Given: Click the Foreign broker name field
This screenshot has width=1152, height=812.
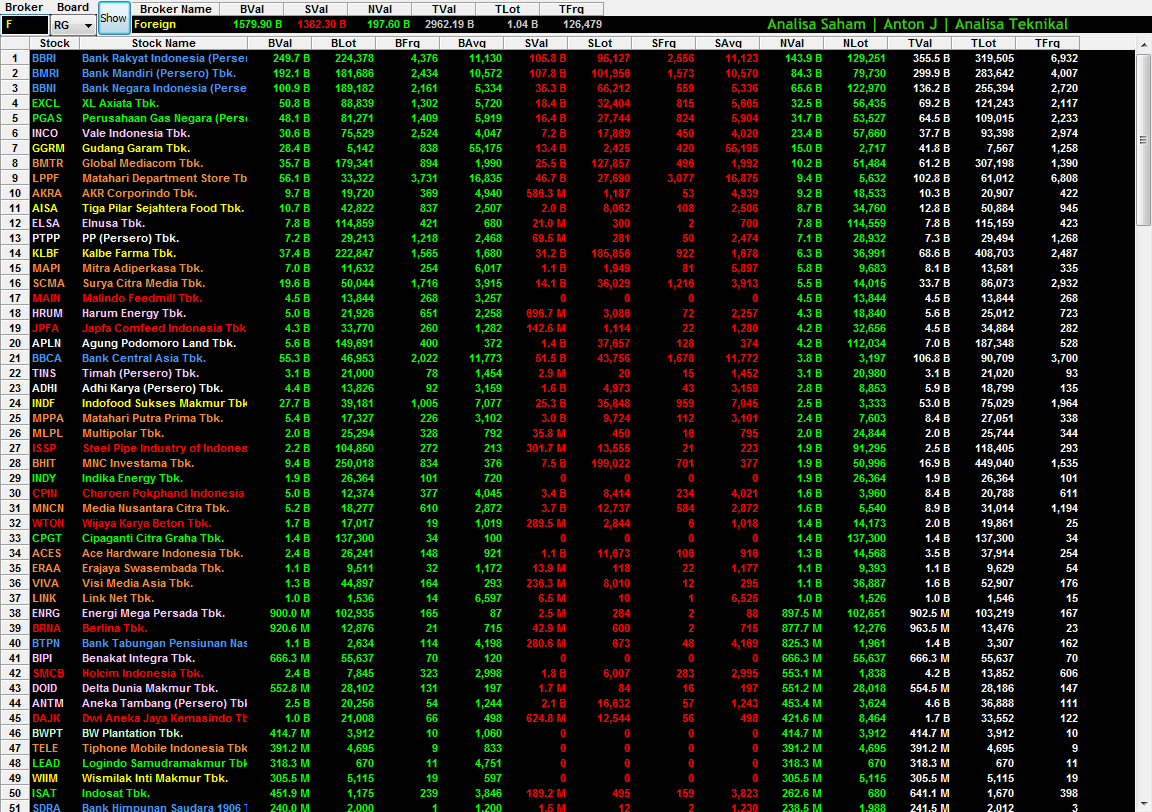Looking at the screenshot, I should point(176,24).
